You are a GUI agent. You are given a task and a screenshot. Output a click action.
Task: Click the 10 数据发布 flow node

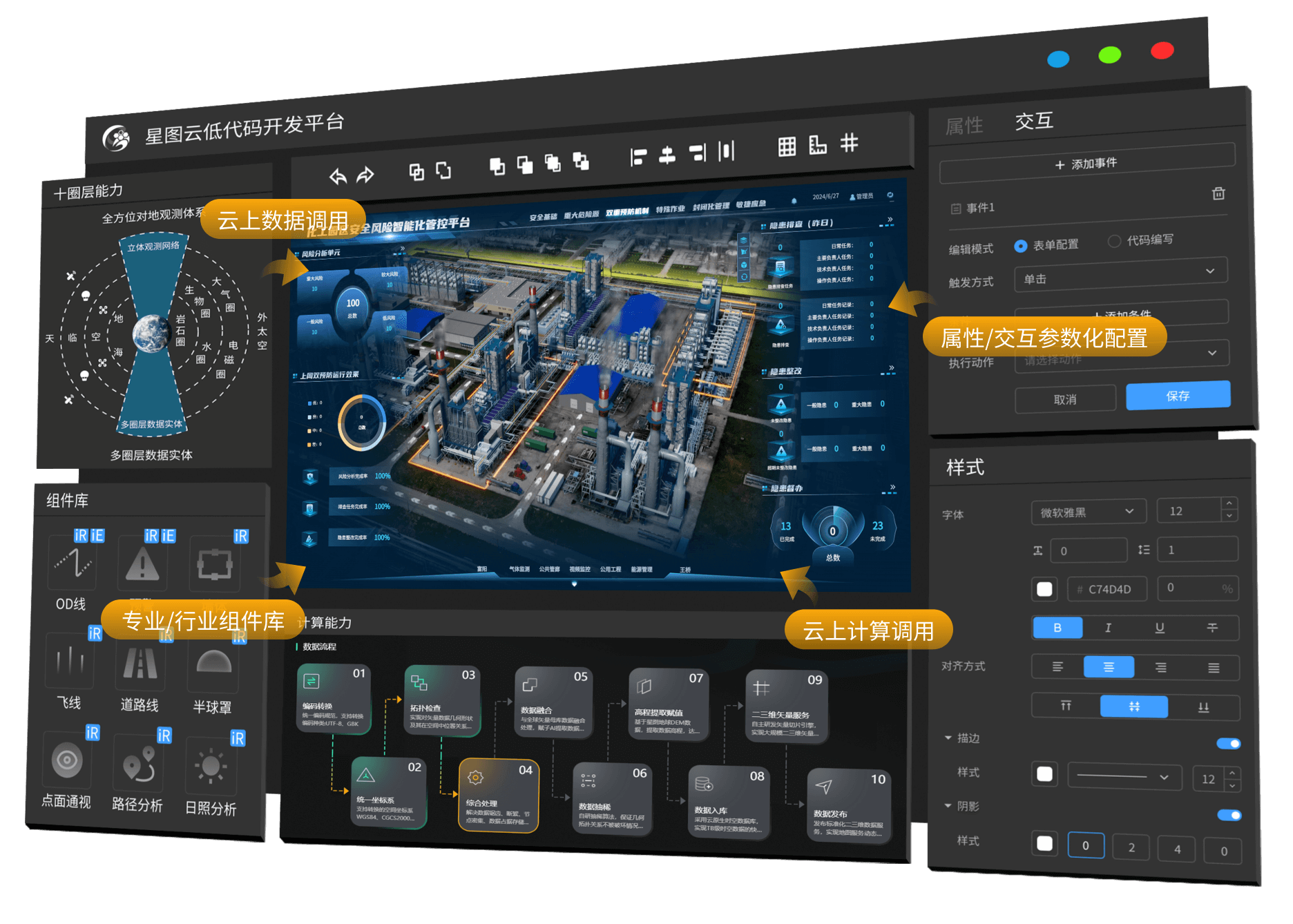coord(850,806)
